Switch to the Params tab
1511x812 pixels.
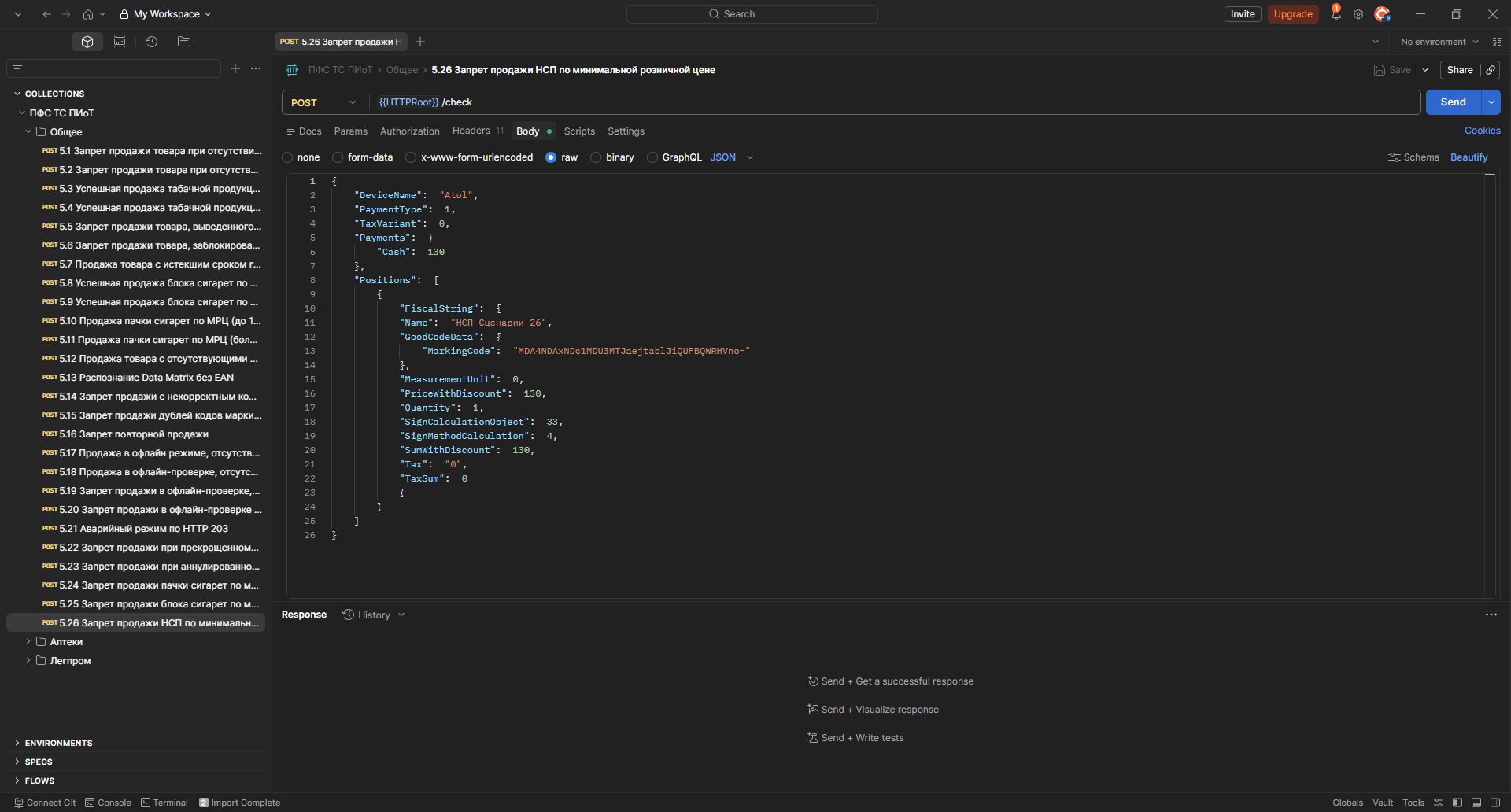pos(351,131)
